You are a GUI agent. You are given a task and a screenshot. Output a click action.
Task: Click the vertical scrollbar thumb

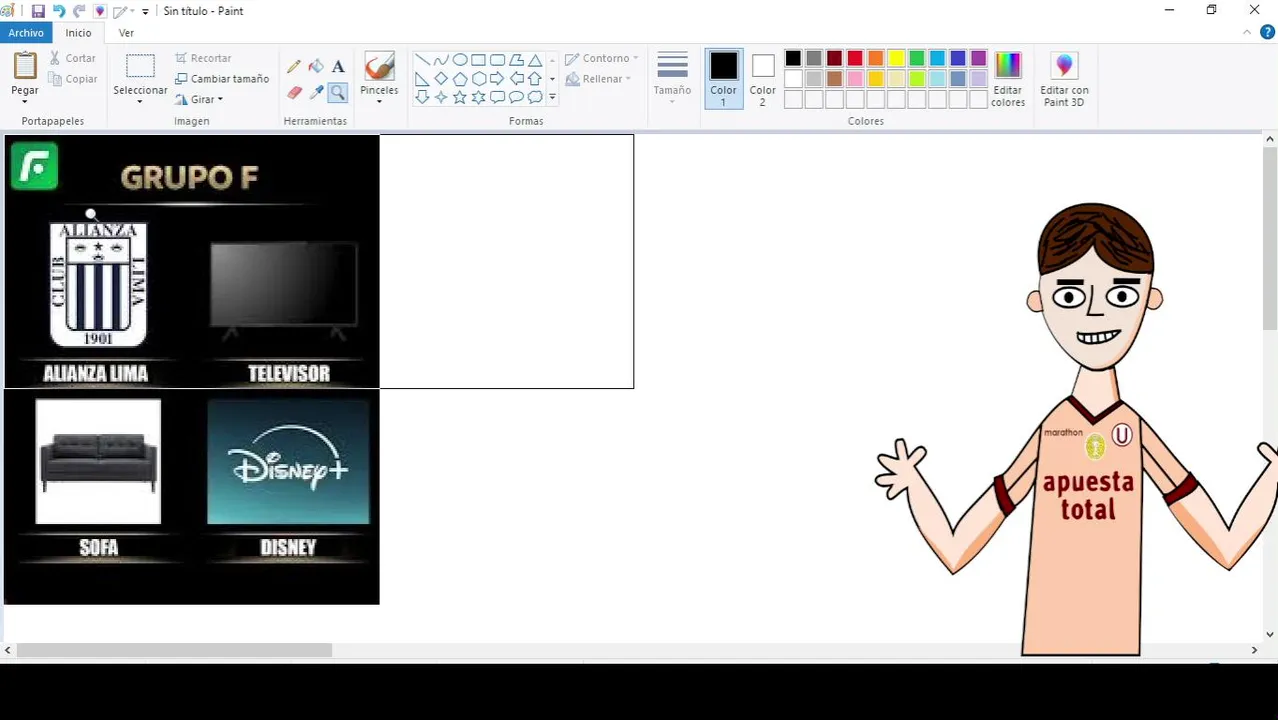(1270, 238)
